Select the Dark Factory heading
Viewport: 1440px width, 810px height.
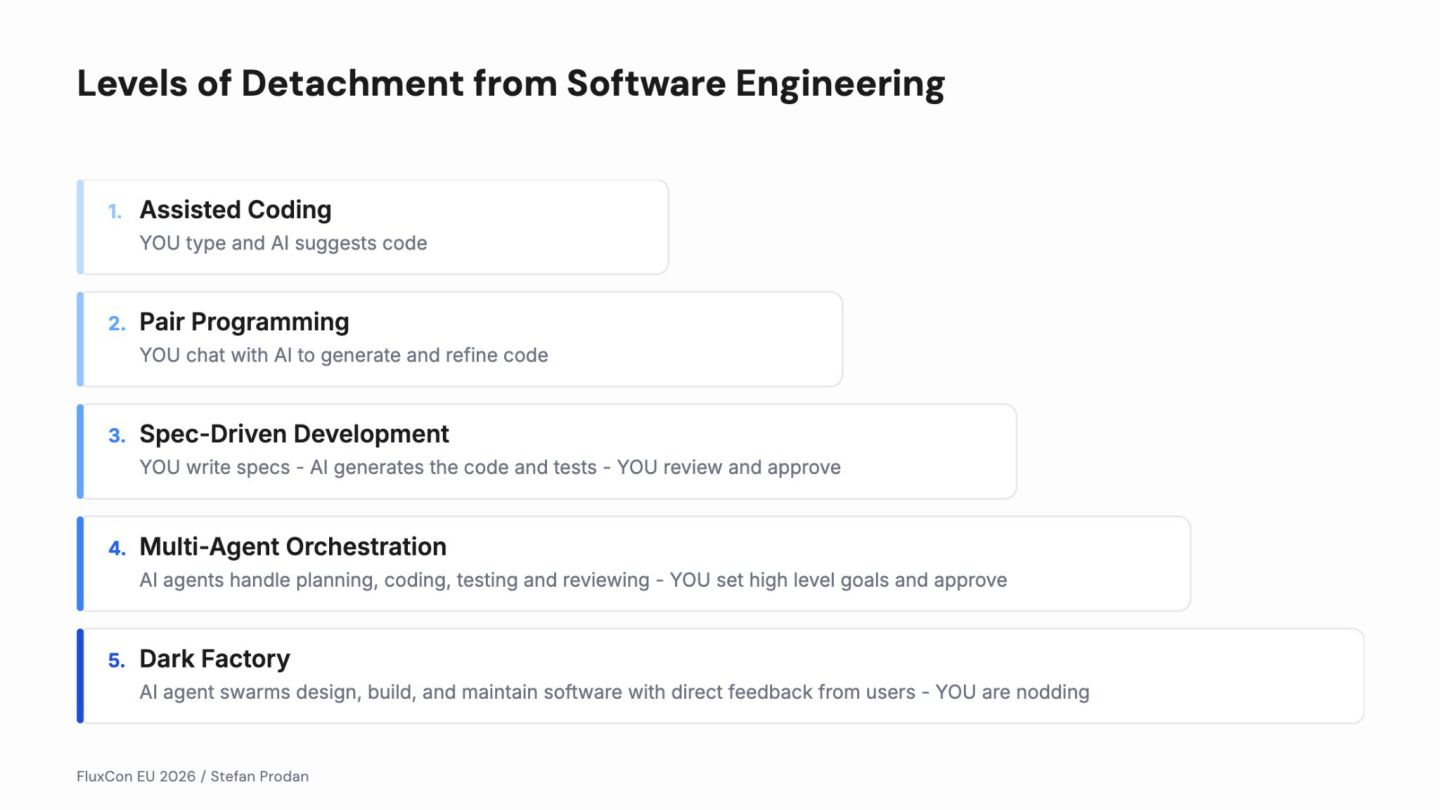pyautogui.click(x=214, y=659)
